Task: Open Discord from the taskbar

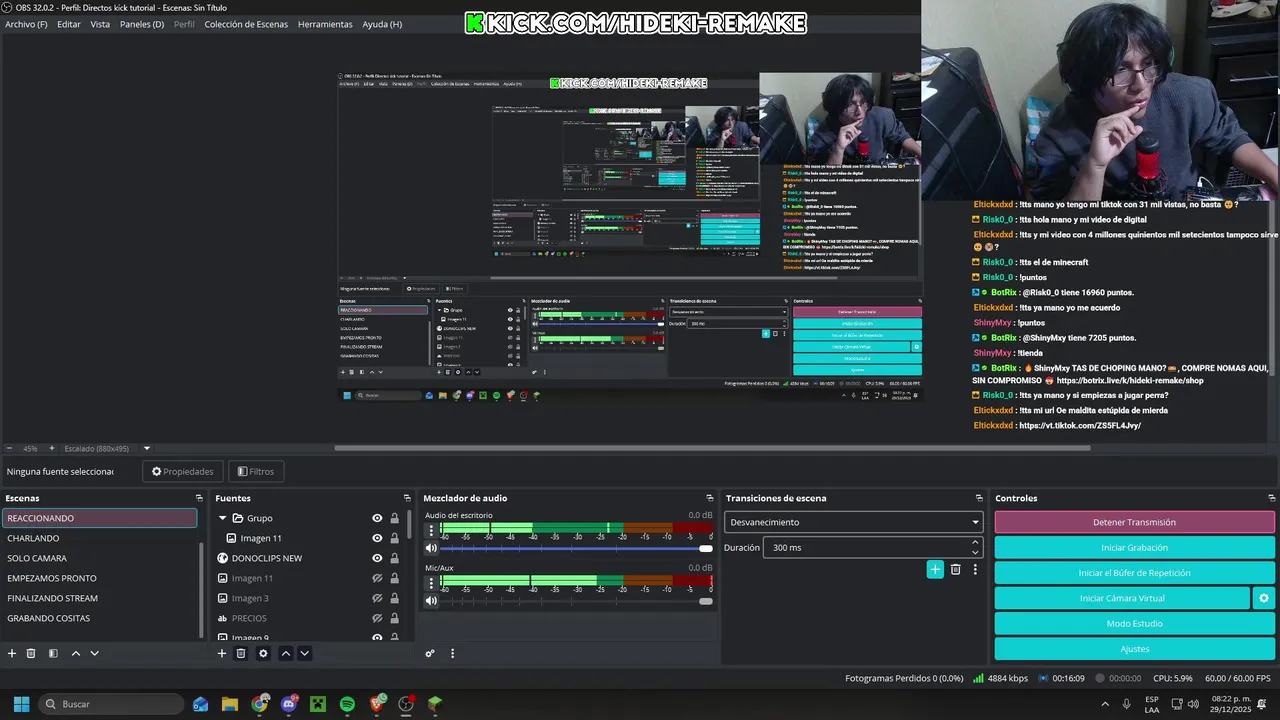Action: point(289,704)
